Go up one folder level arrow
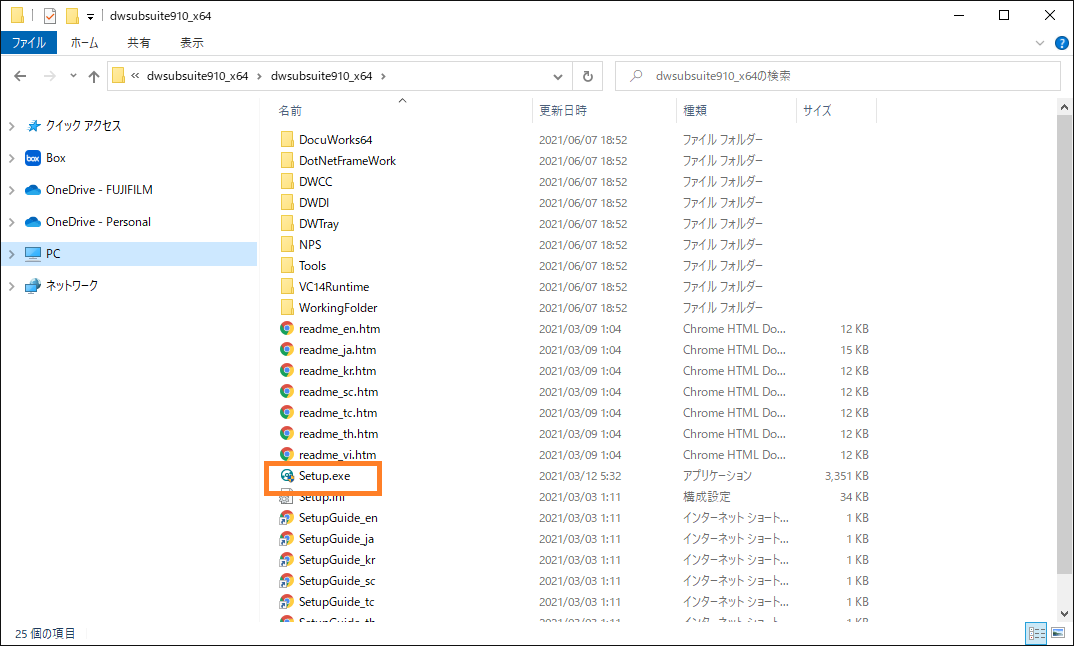Screen dimensions: 1074x646 (94, 77)
